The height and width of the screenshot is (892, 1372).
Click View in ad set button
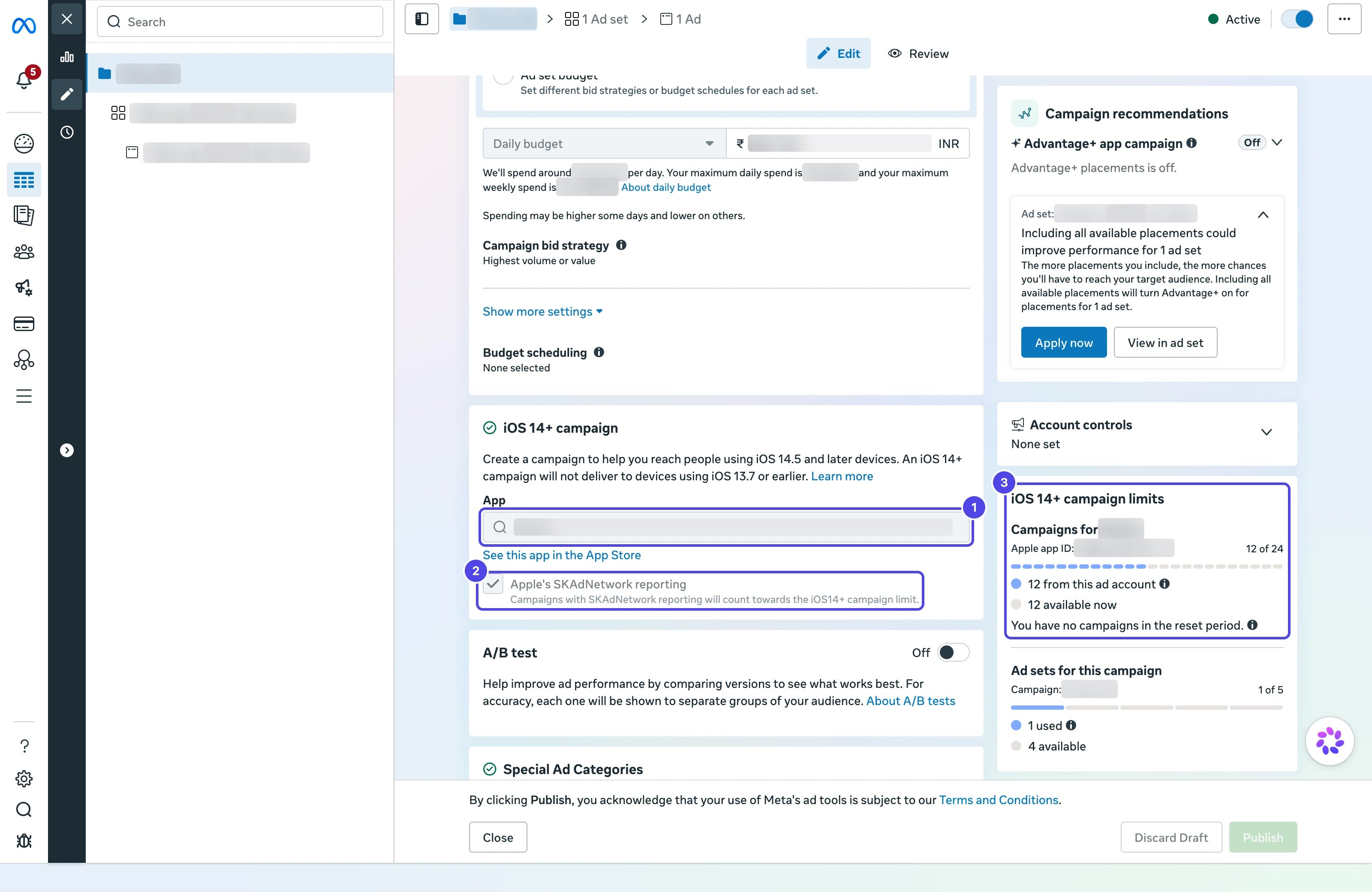pyautogui.click(x=1165, y=343)
